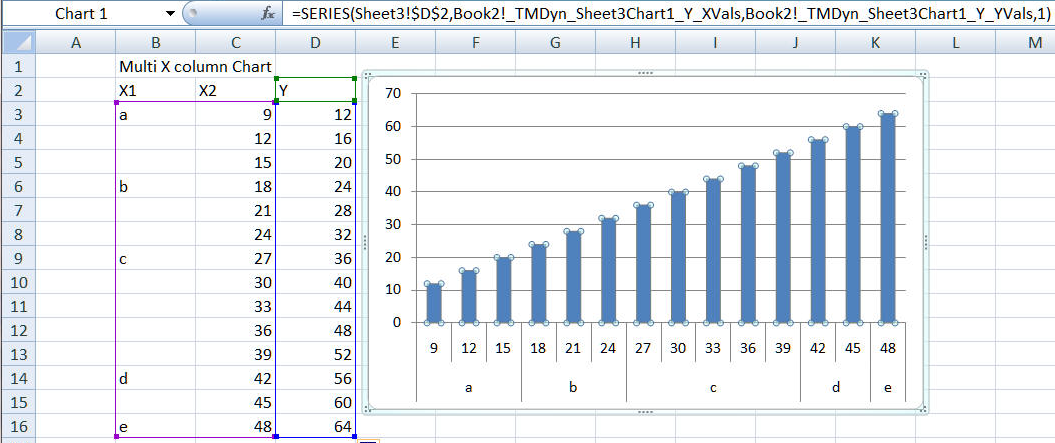
Task: Click the chart's top edge resize handle
Action: [x=645, y=74]
